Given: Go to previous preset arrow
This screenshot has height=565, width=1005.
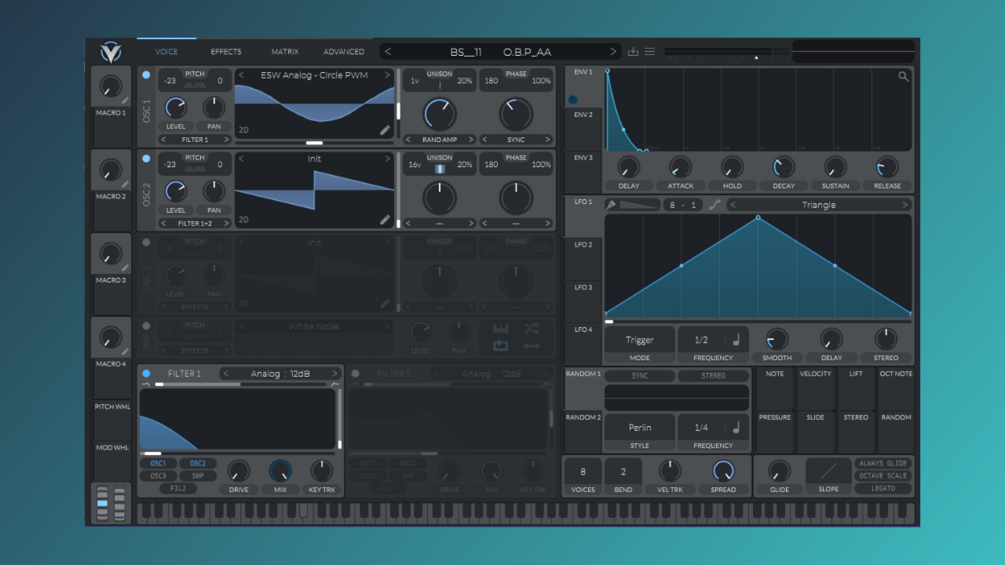Looking at the screenshot, I should [388, 52].
